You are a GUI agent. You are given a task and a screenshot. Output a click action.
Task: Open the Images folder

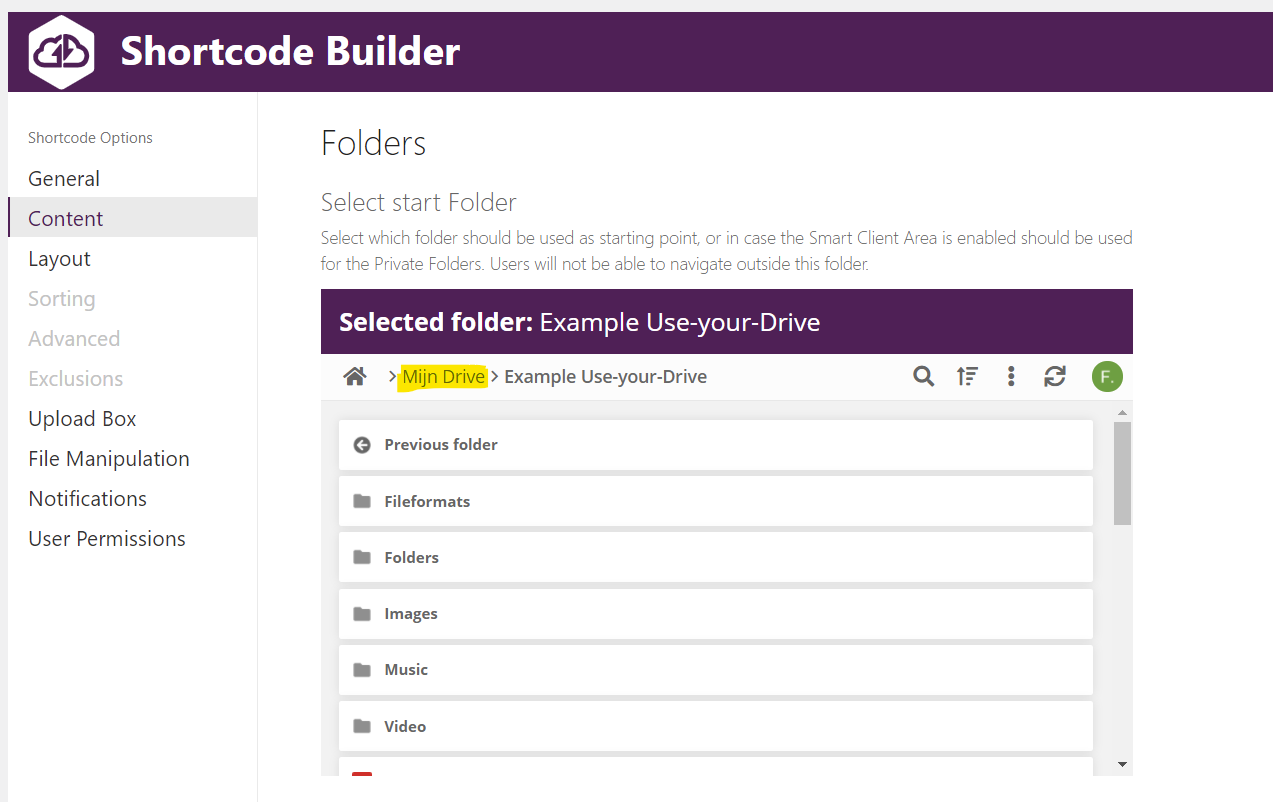point(410,614)
